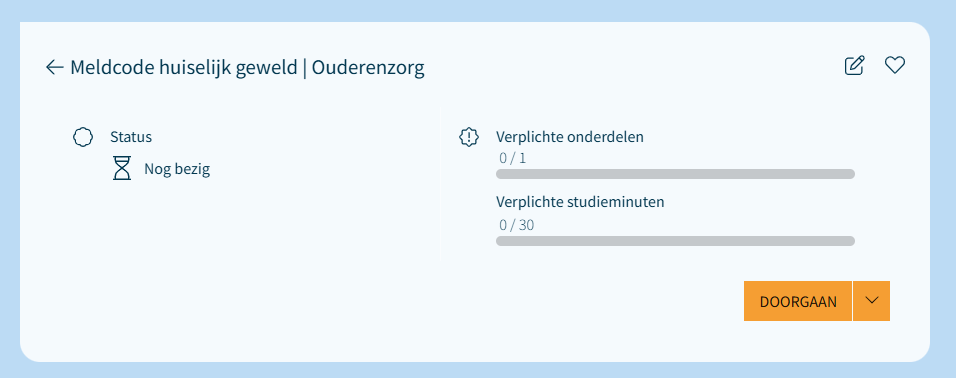Click the Status label
Viewport: 956px width, 378px height.
pos(131,137)
